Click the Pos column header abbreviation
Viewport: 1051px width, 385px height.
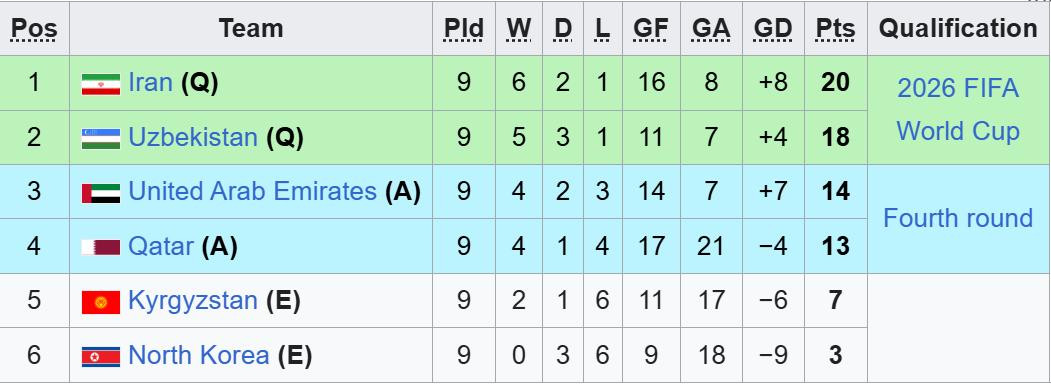coord(34,29)
